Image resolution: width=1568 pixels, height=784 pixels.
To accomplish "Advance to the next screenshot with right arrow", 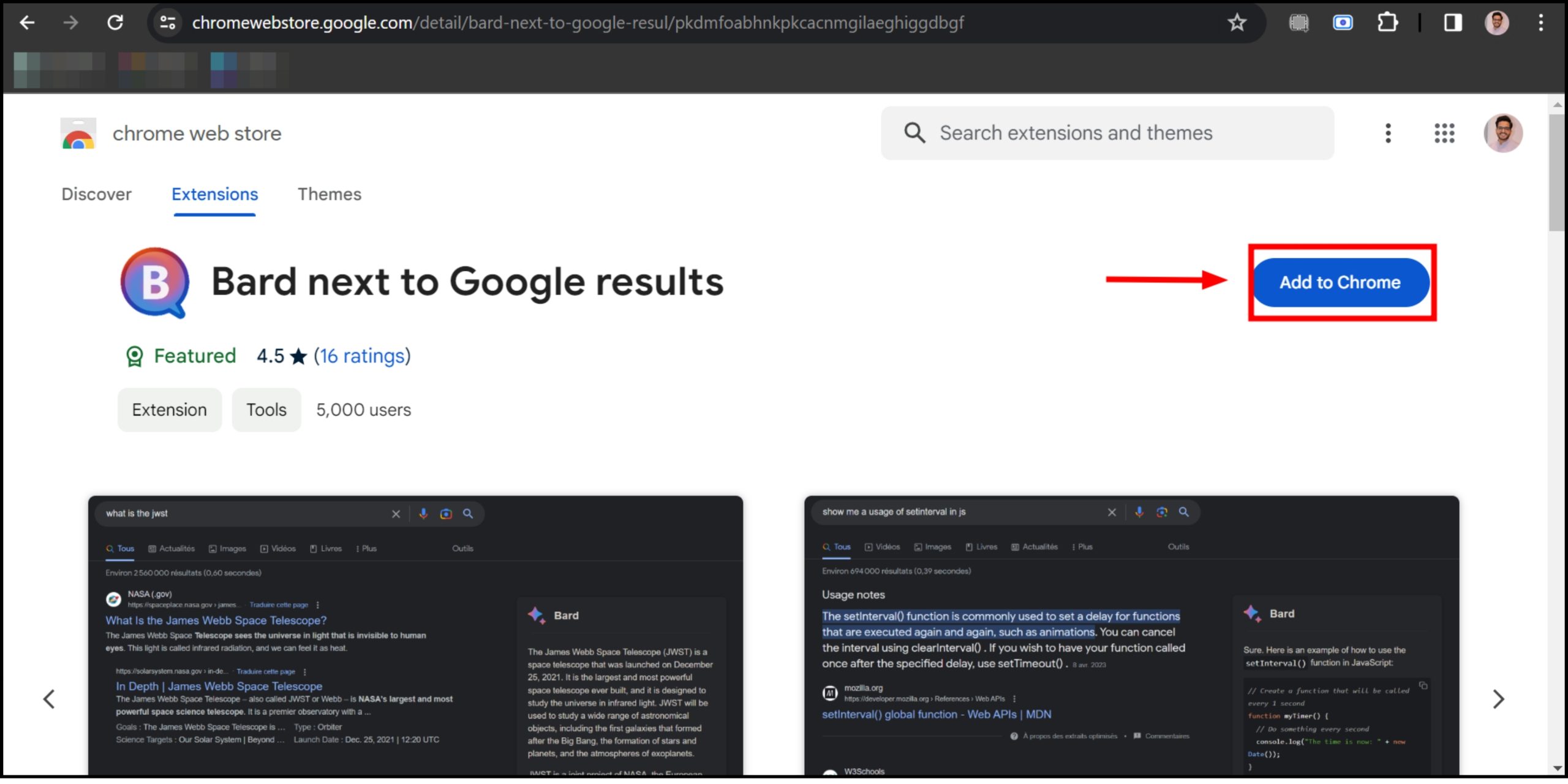I will 1498,698.
